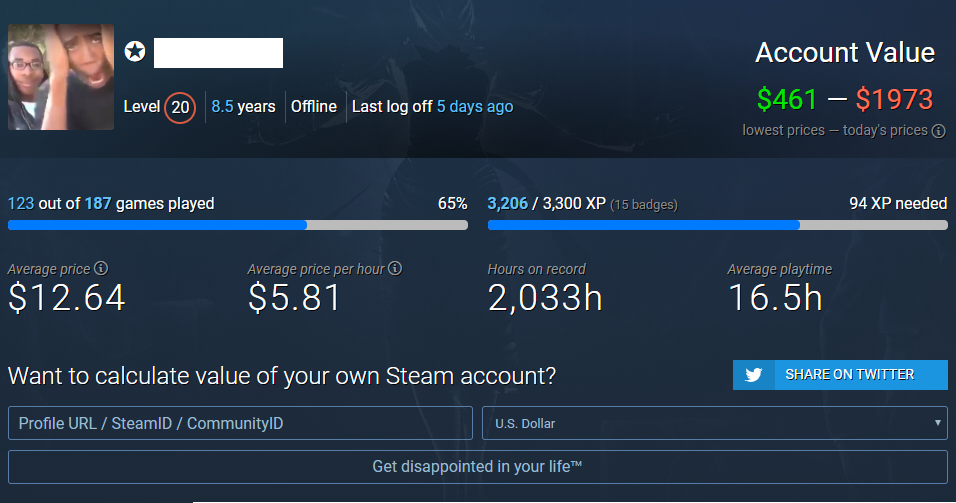Screen dimensions: 956x503
Task: Open the U.S. Dollar currency dropdown
Action: click(x=714, y=423)
